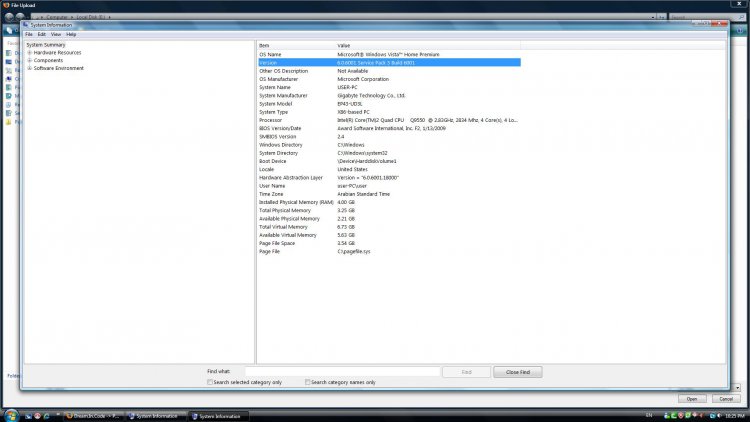The height and width of the screenshot is (422, 750).
Task: Click the C:\pagefile.sys value
Action: coord(353,251)
